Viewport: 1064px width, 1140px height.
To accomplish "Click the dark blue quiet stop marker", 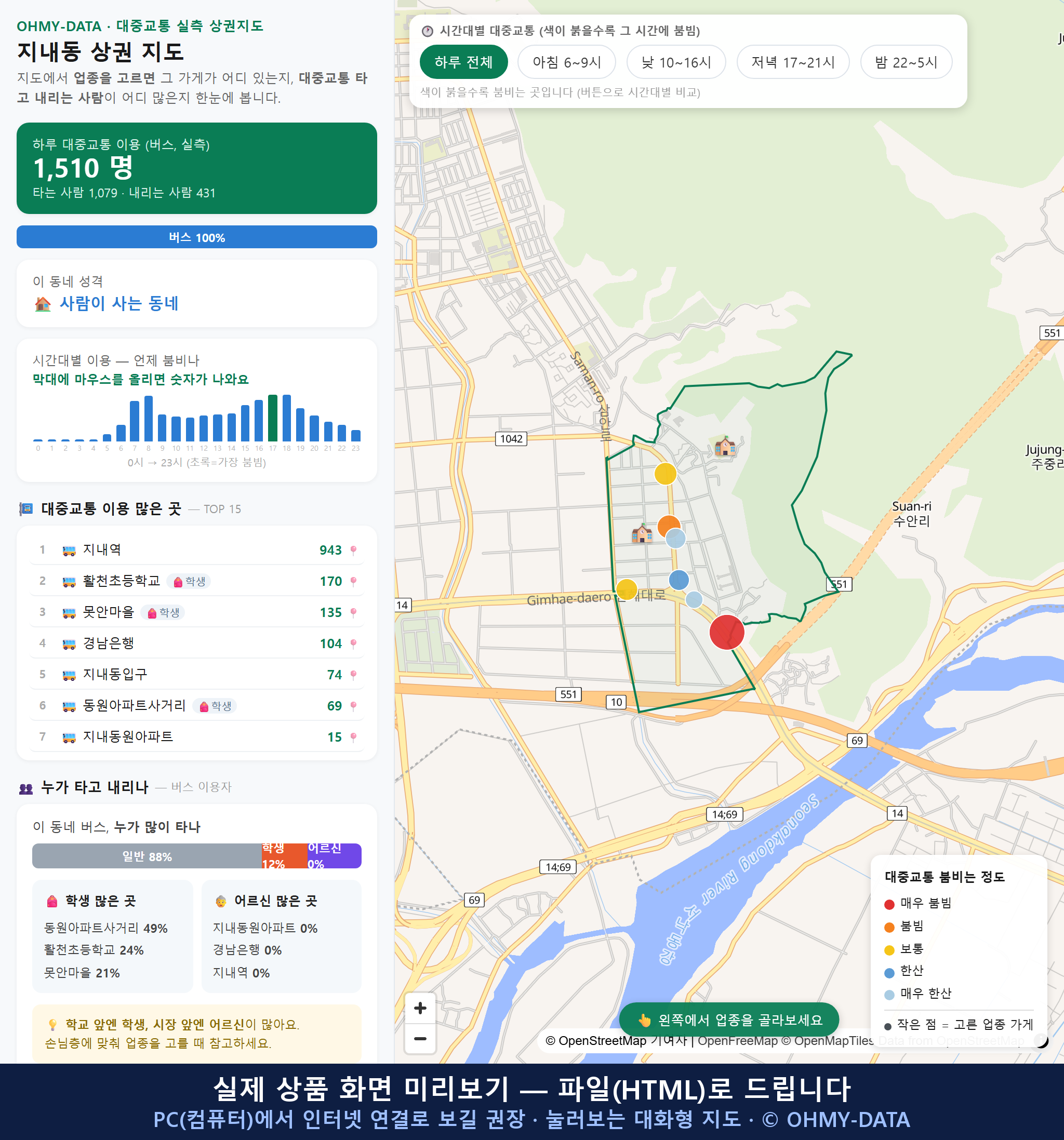I will tap(679, 580).
